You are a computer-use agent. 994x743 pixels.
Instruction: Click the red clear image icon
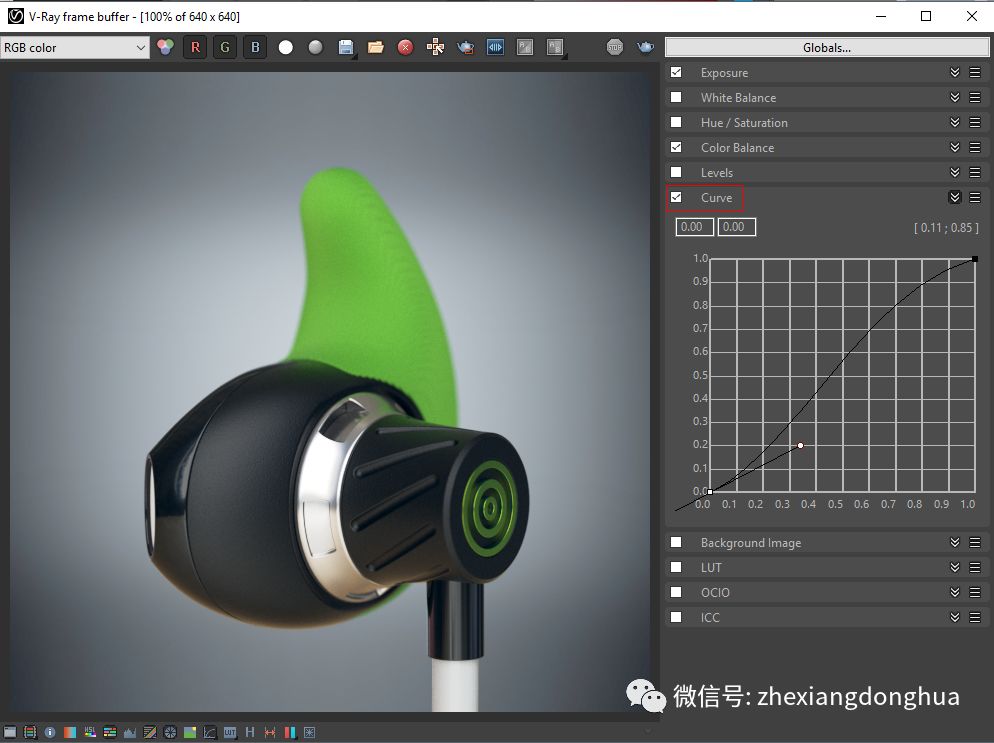(x=405, y=48)
